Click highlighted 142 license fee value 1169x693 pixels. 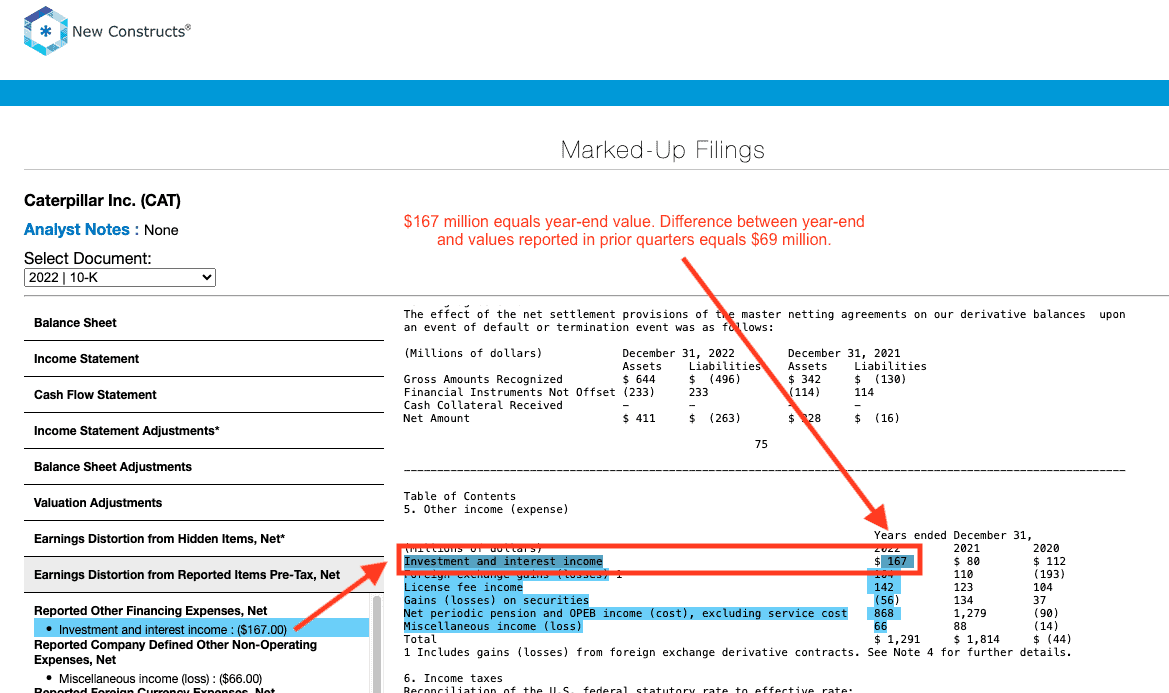[x=883, y=588]
